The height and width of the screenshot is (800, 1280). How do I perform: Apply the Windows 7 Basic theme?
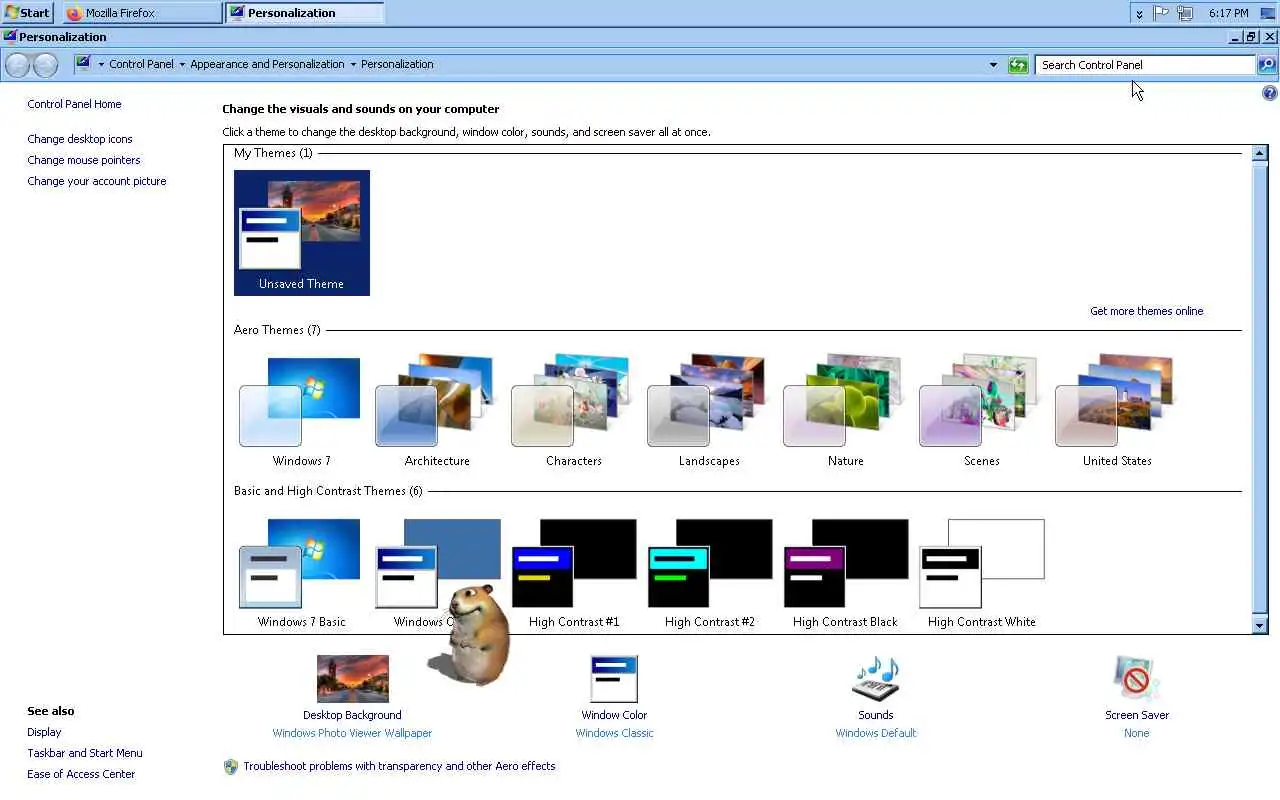point(301,573)
